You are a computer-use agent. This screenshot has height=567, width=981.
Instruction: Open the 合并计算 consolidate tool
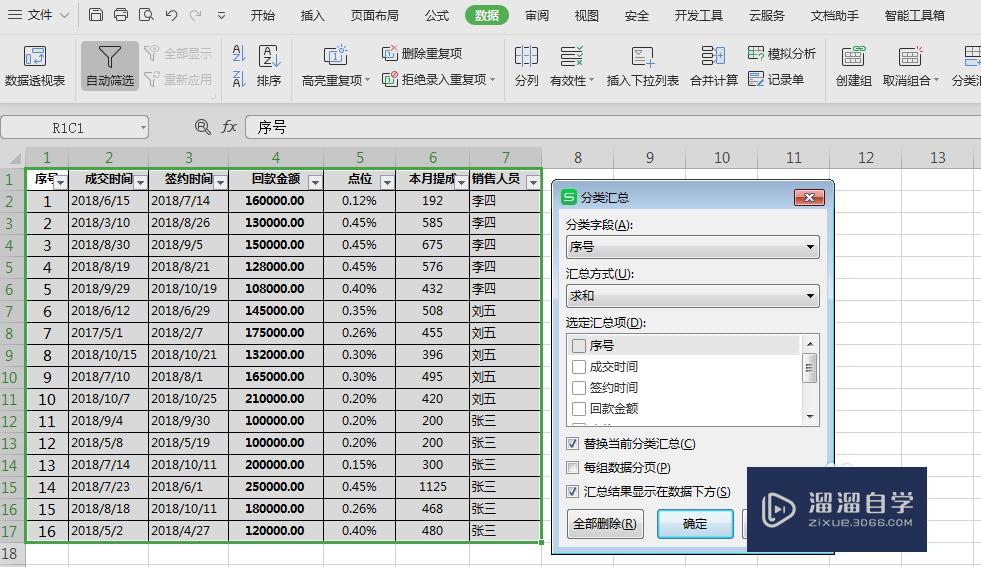714,66
